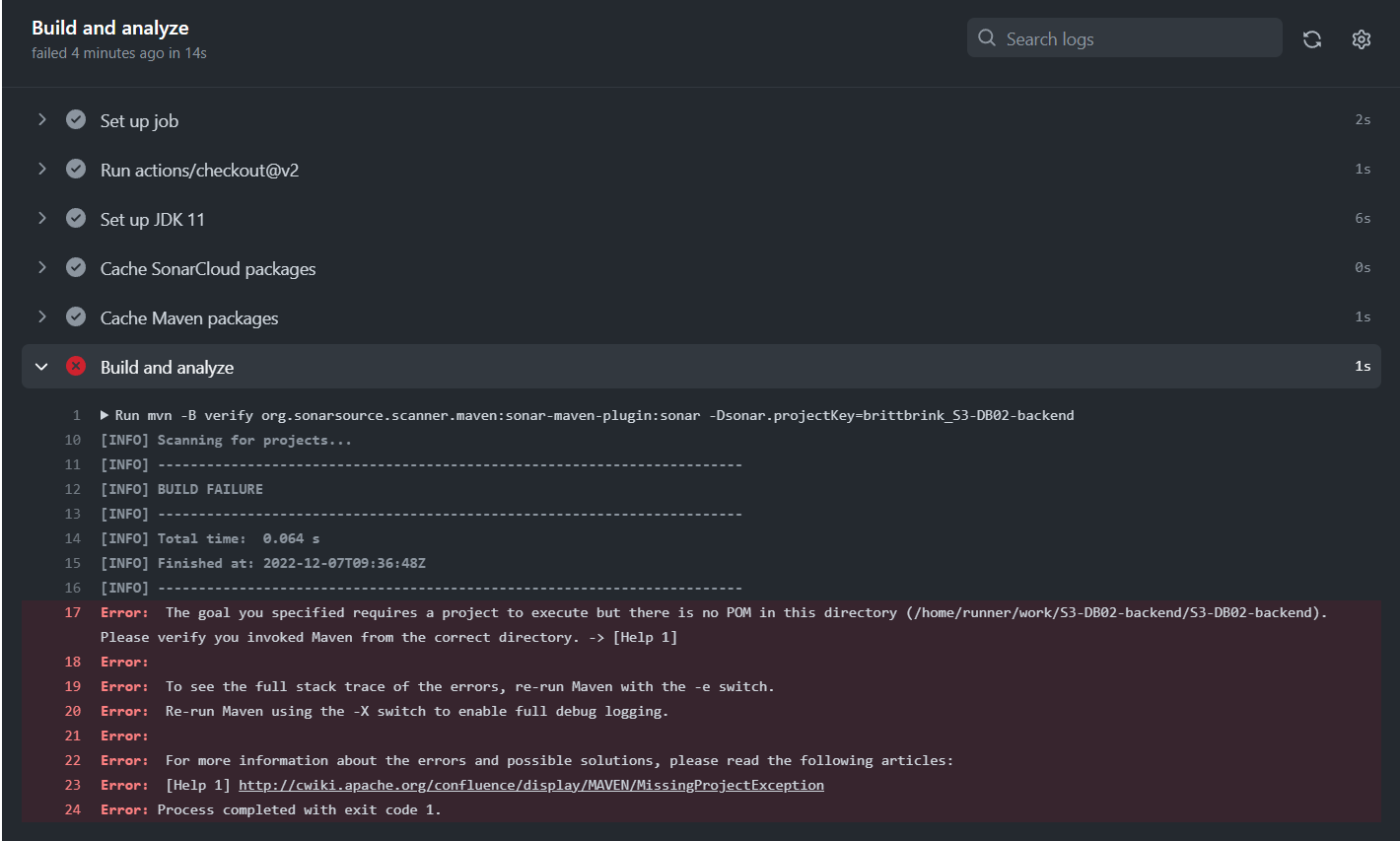Image resolution: width=1400 pixels, height=841 pixels.
Task: Click line number 17 in the error log
Action: pyautogui.click(x=72, y=611)
